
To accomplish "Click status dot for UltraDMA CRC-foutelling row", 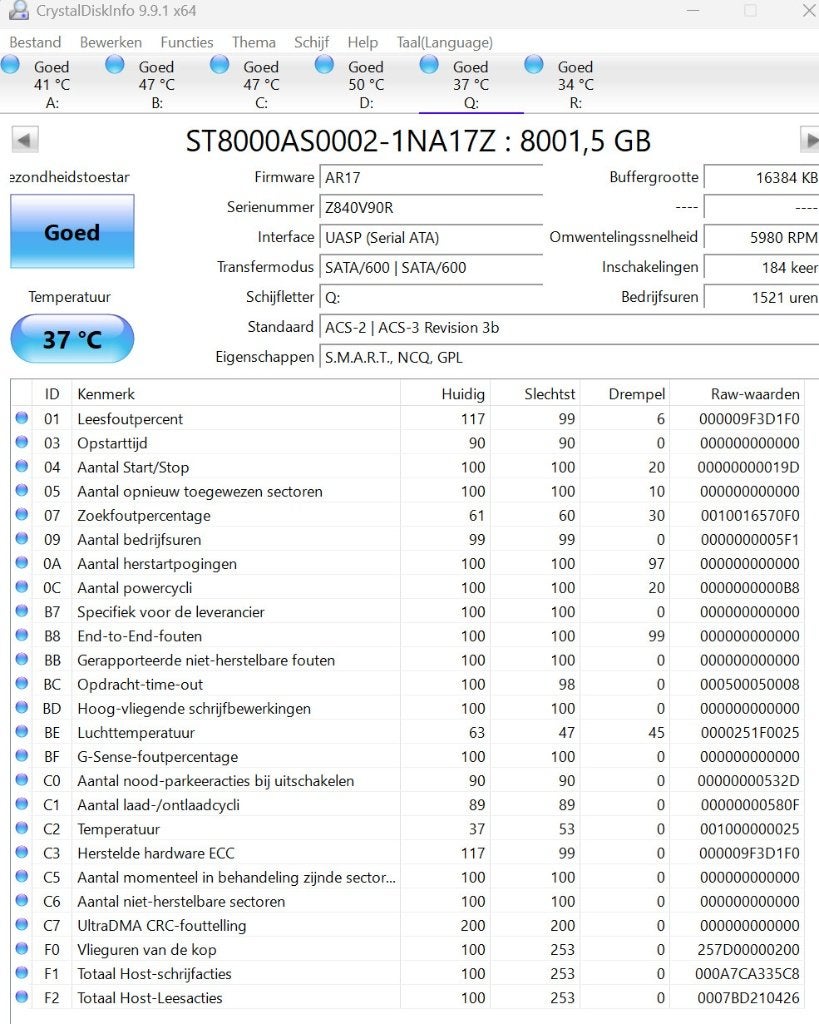I will [x=22, y=925].
